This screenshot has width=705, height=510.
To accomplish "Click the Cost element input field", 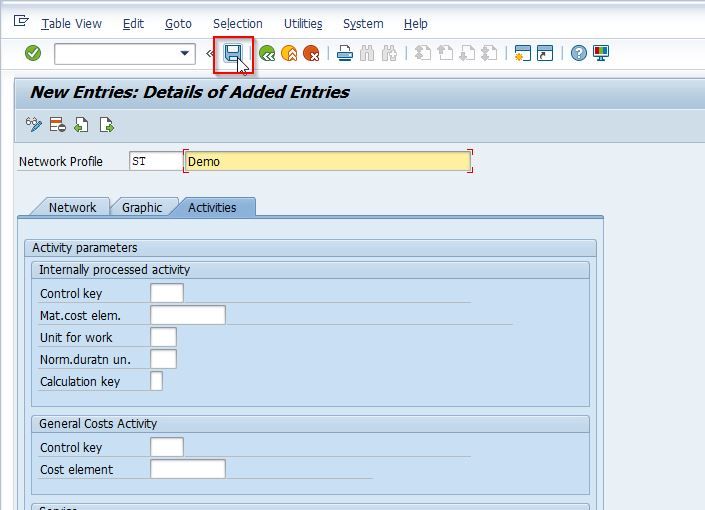I will [188, 469].
